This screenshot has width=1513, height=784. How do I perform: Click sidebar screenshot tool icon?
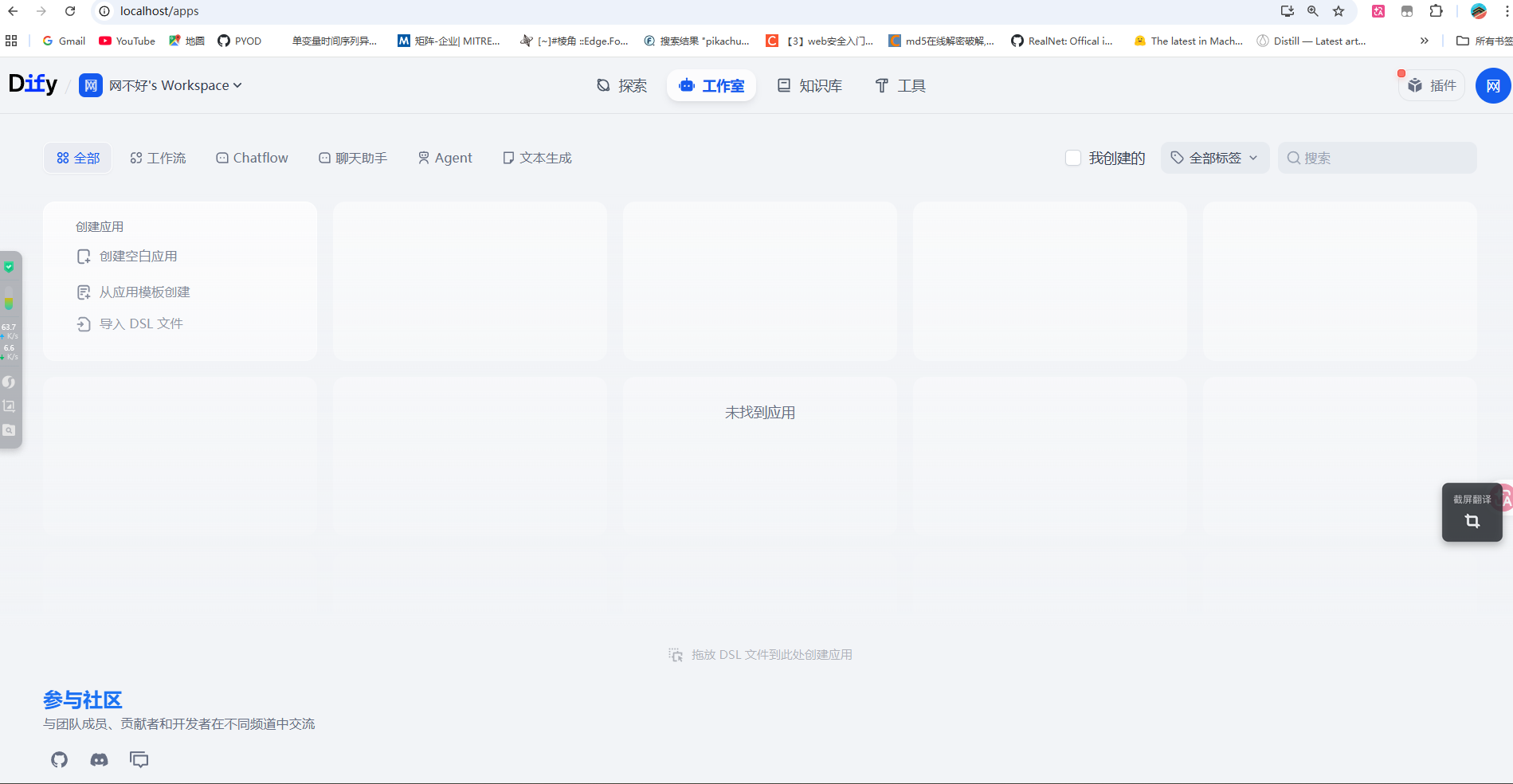click(x=9, y=406)
